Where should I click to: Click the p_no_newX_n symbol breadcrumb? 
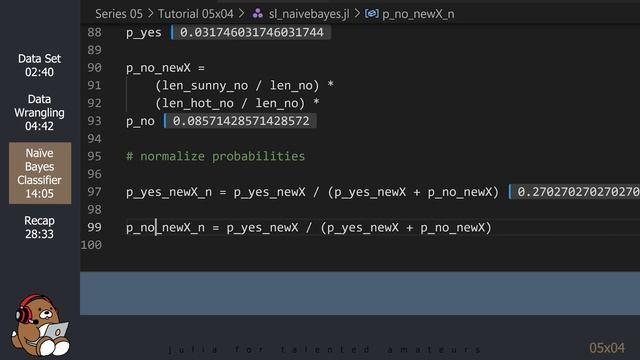click(418, 14)
